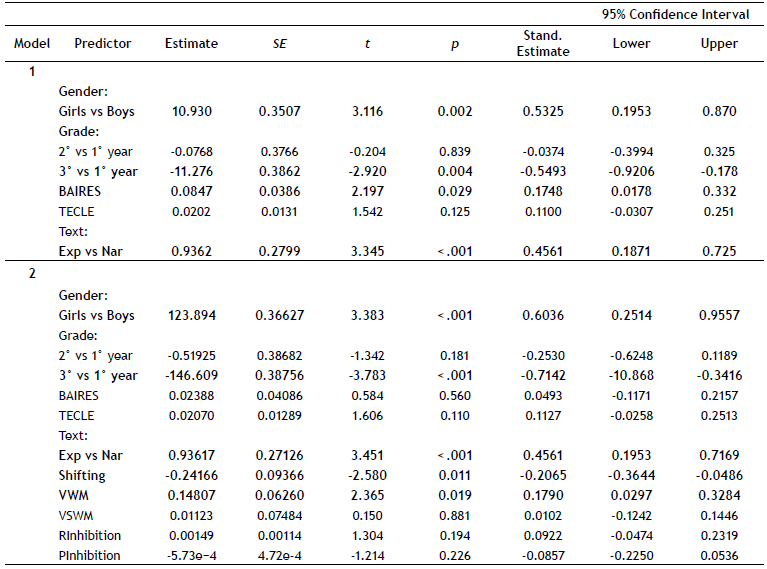Click the Lower column header
The width and height of the screenshot is (767, 569).
click(631, 44)
